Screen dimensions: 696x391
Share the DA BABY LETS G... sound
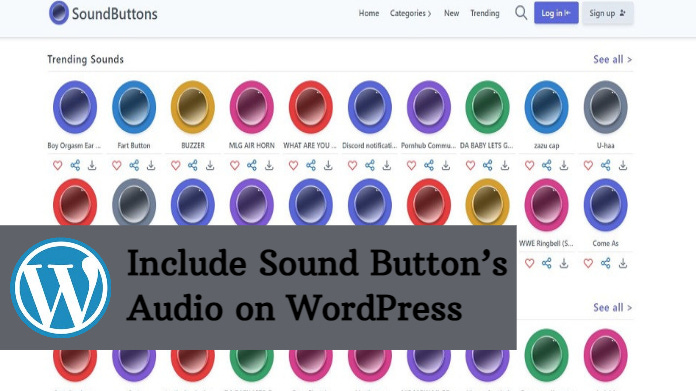(487, 166)
